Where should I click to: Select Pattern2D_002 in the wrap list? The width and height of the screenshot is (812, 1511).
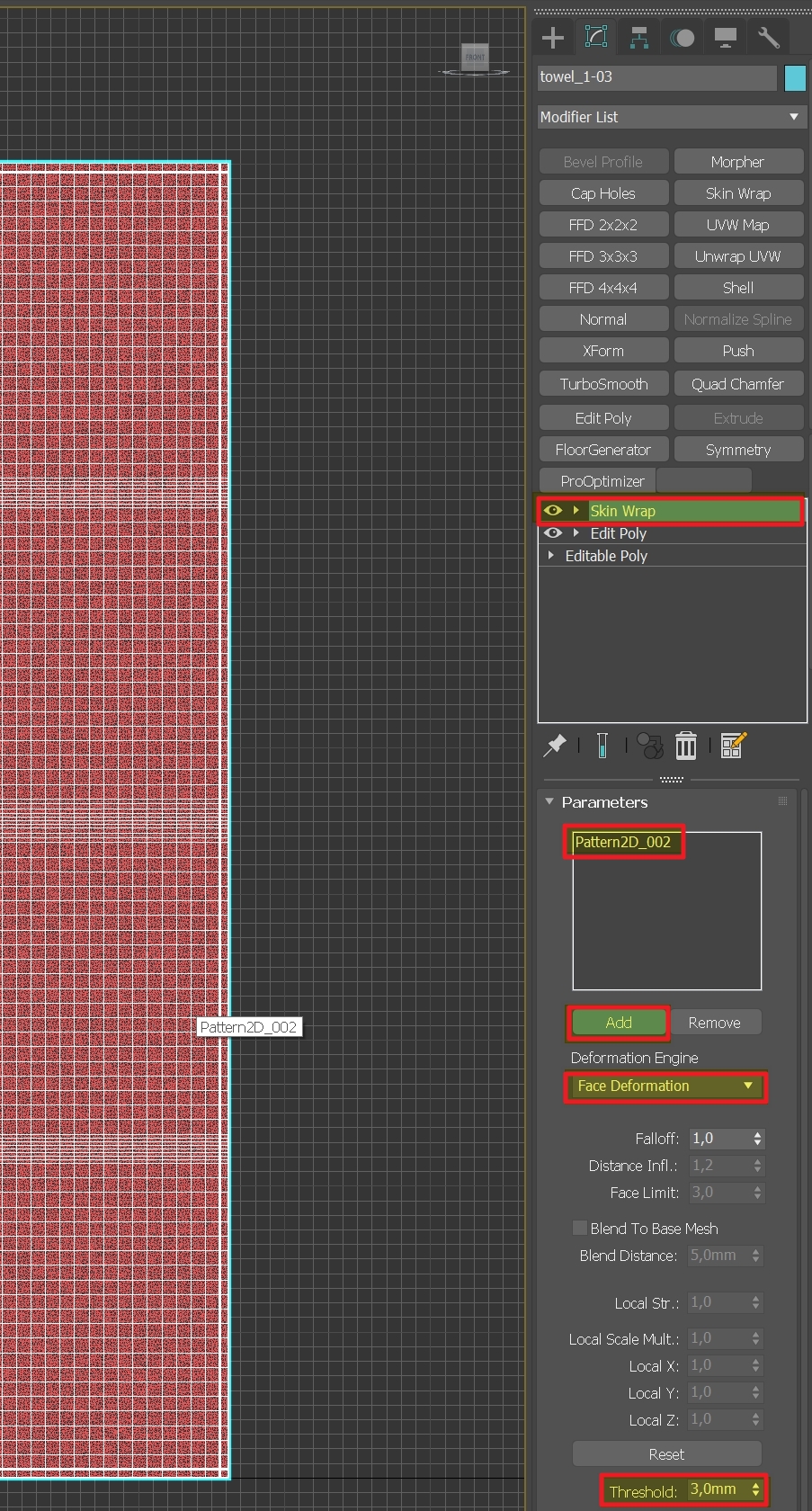pos(623,842)
